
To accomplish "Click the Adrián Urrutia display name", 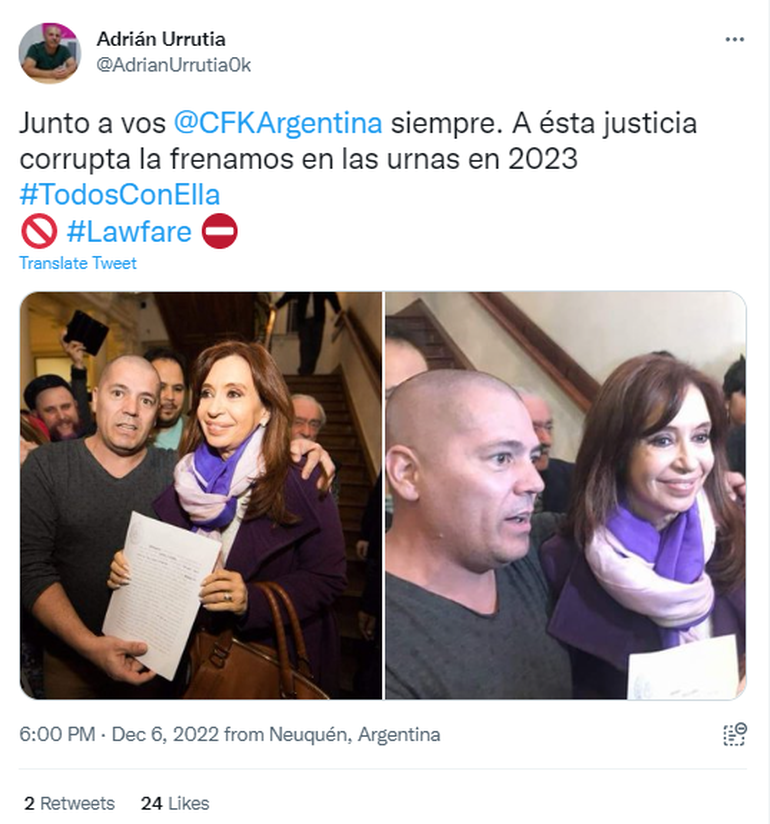I will (161, 39).
